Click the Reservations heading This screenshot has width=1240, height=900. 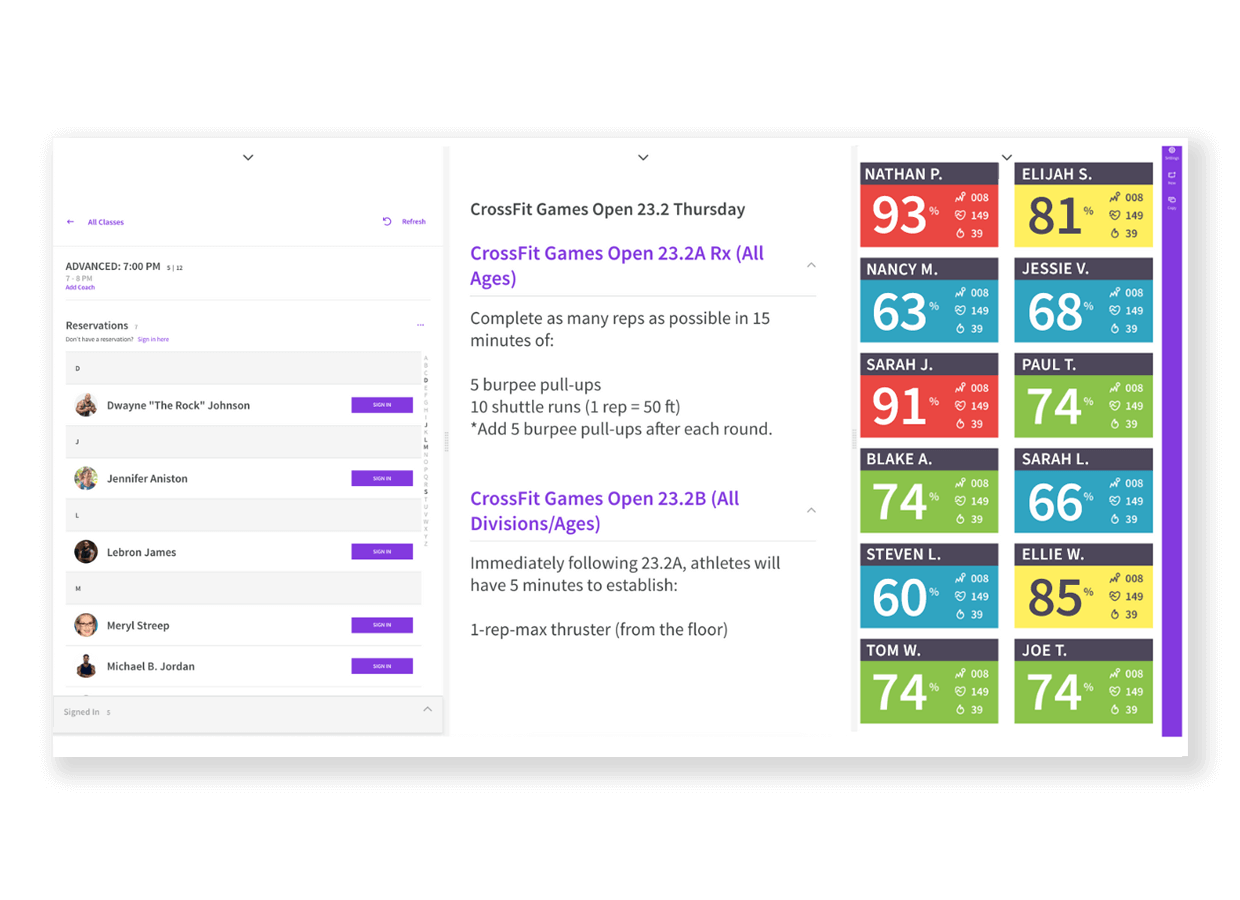pos(97,325)
